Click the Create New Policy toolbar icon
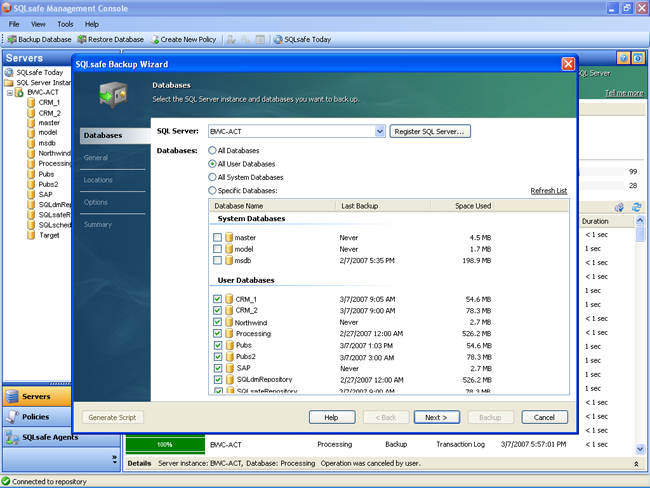 pyautogui.click(x=155, y=39)
